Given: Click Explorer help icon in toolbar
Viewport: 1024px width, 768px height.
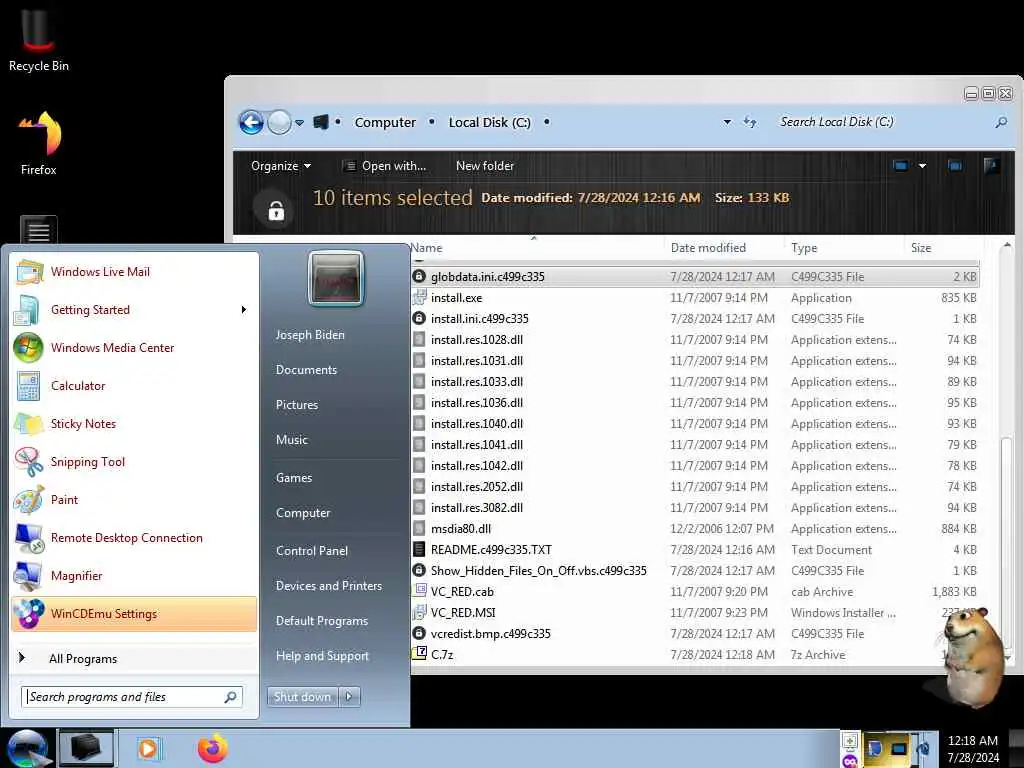Looking at the screenshot, I should 991,166.
